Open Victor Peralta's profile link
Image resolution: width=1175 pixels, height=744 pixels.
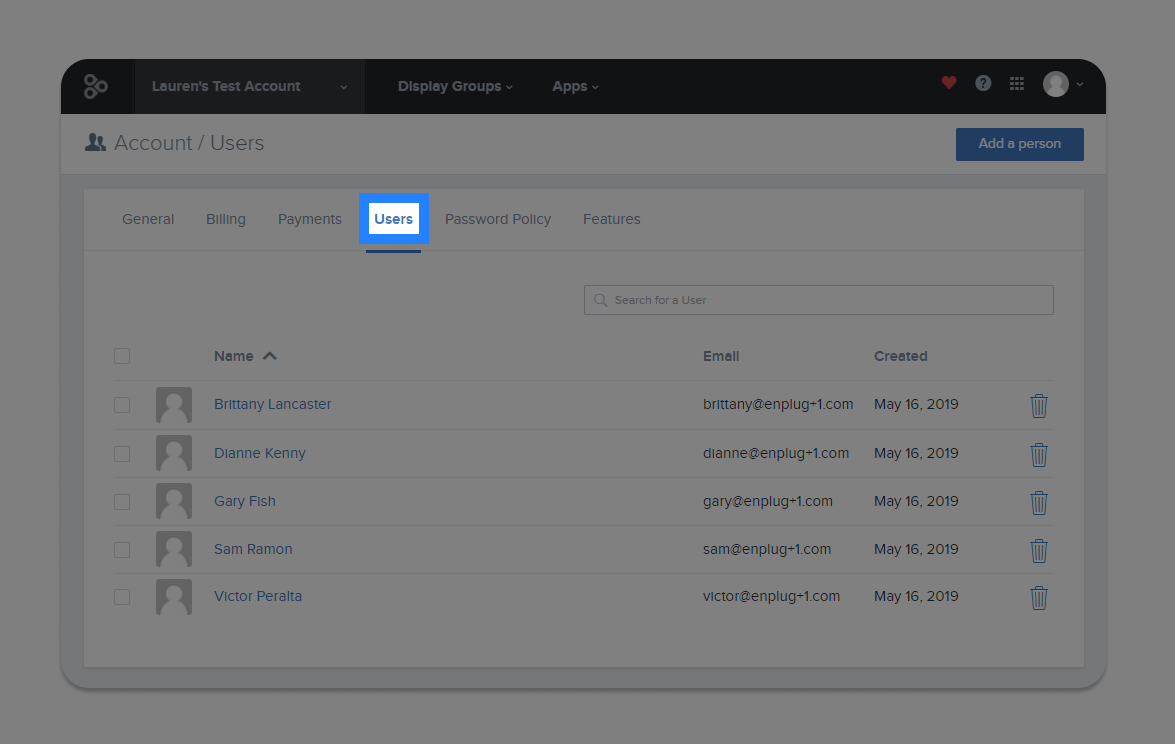point(258,595)
